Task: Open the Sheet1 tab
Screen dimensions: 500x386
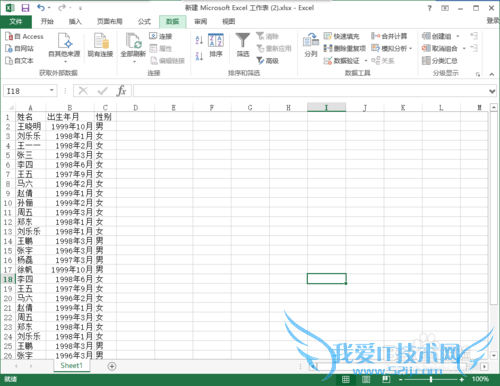Action: (72, 366)
